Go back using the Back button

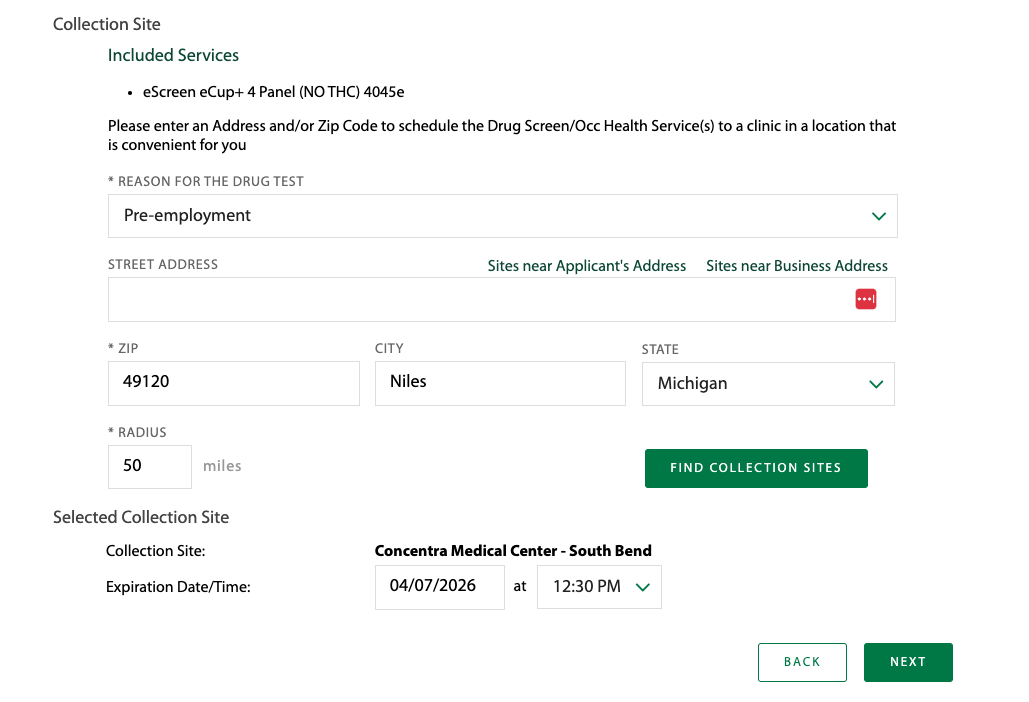802,662
